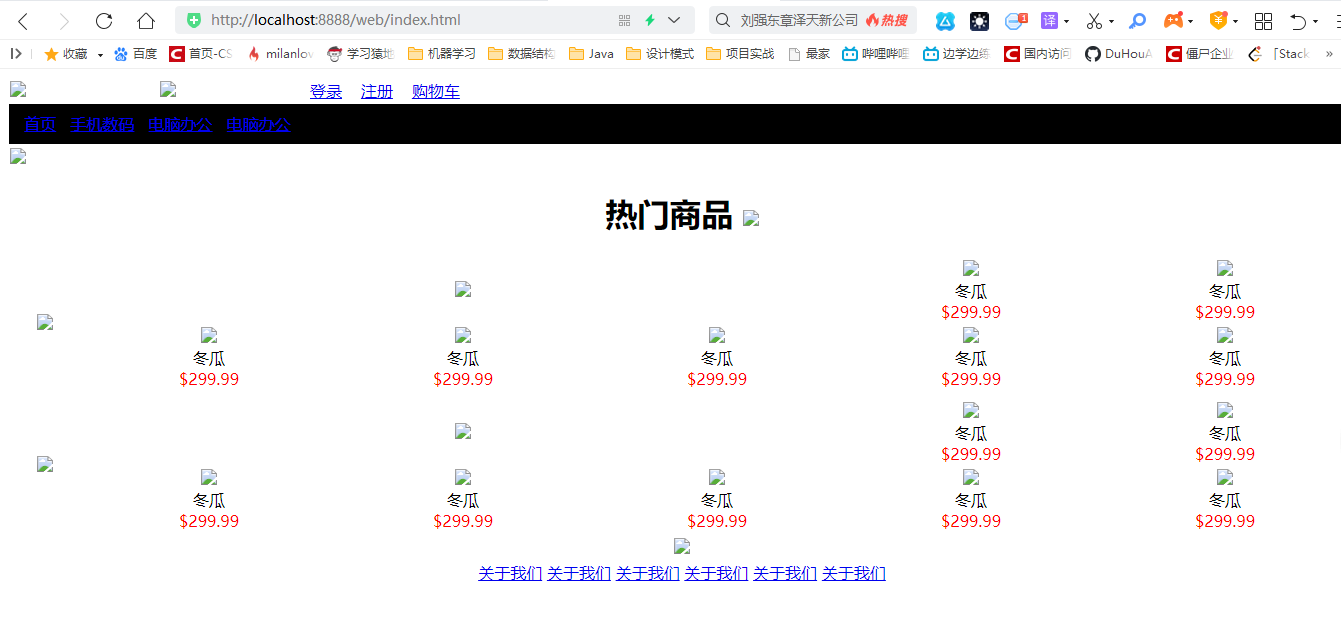
Task: Open the address bar dropdown arrow
Action: click(674, 19)
